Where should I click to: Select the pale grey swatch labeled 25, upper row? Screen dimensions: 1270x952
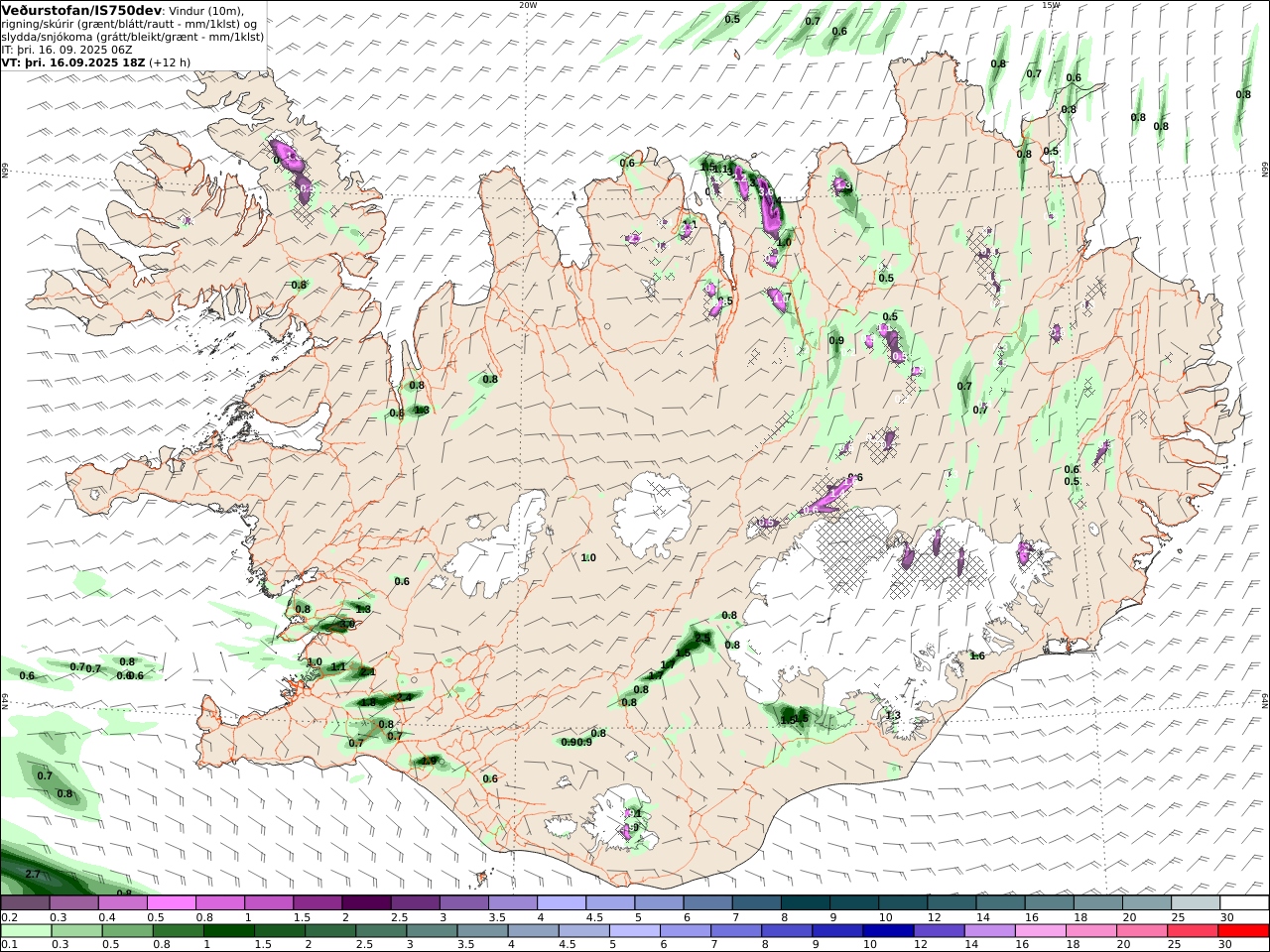click(1195, 903)
